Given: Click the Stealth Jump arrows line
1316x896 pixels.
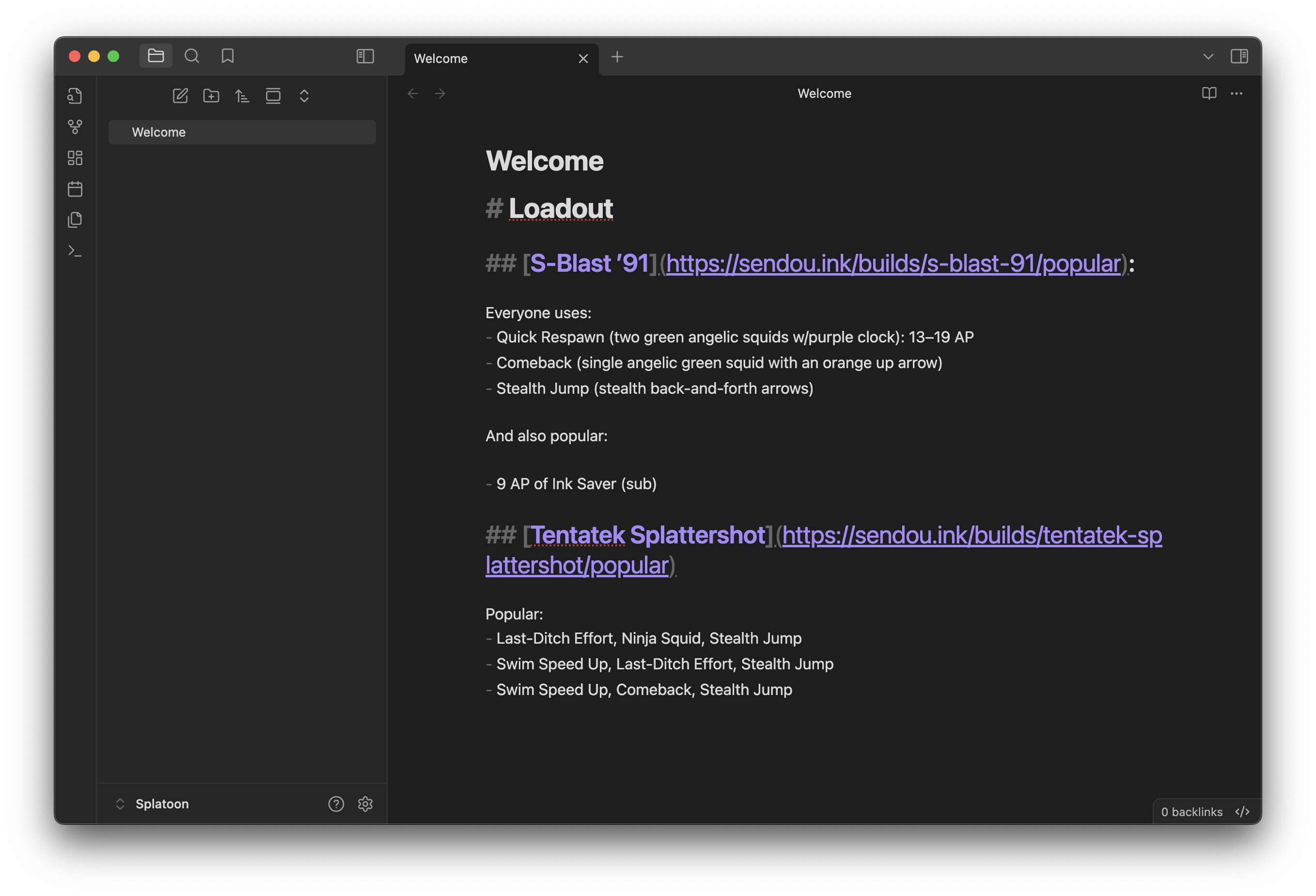Looking at the screenshot, I should point(655,389).
